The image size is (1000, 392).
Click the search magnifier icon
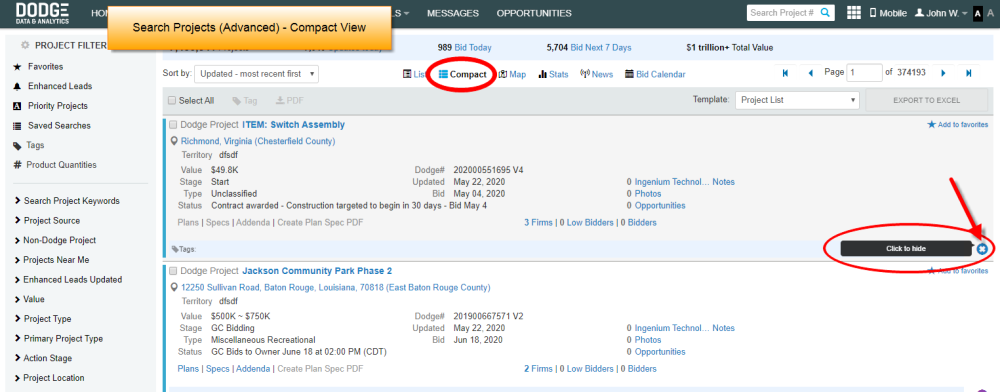pos(825,13)
